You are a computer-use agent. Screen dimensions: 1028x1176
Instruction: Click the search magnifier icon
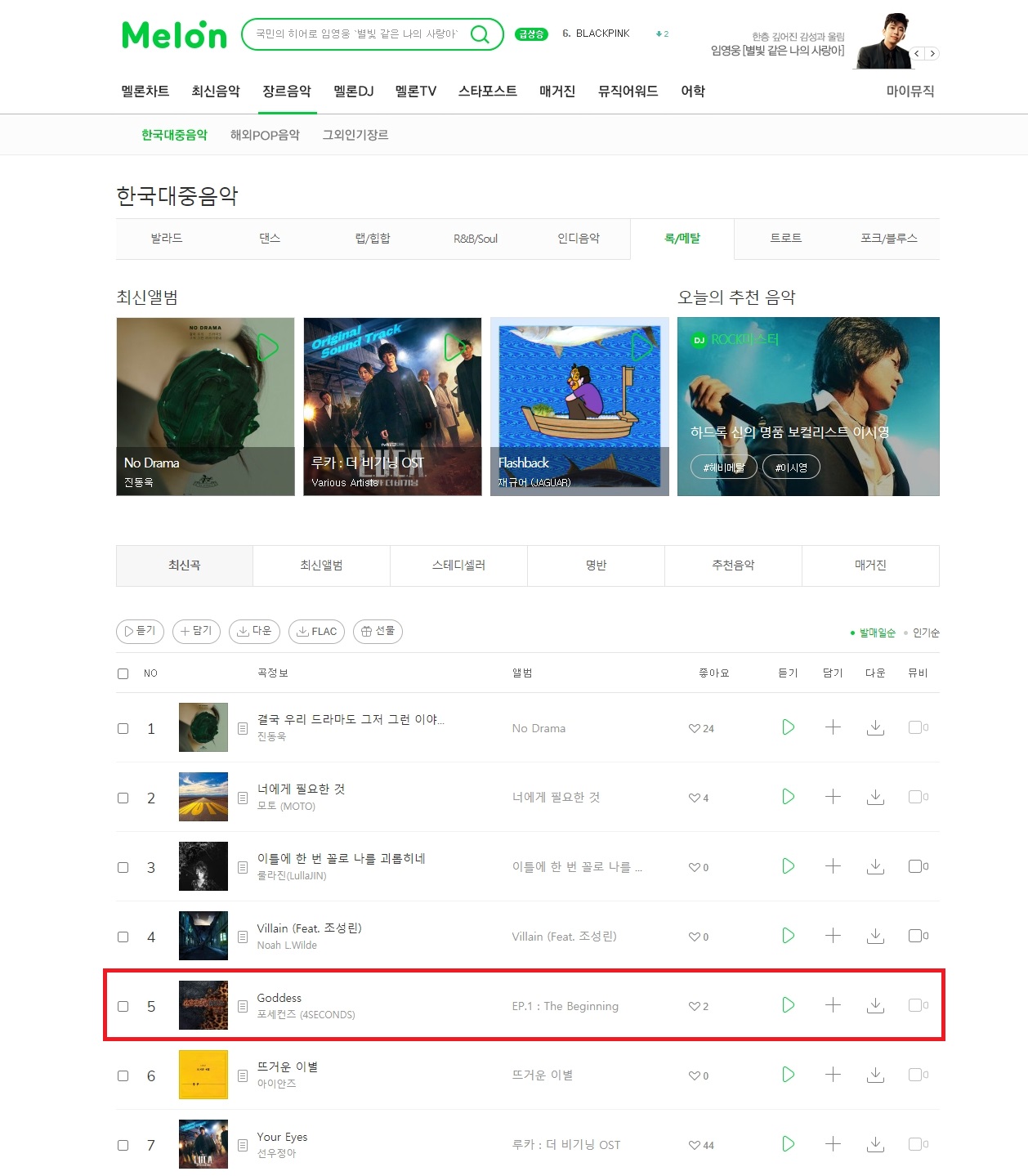tap(480, 34)
